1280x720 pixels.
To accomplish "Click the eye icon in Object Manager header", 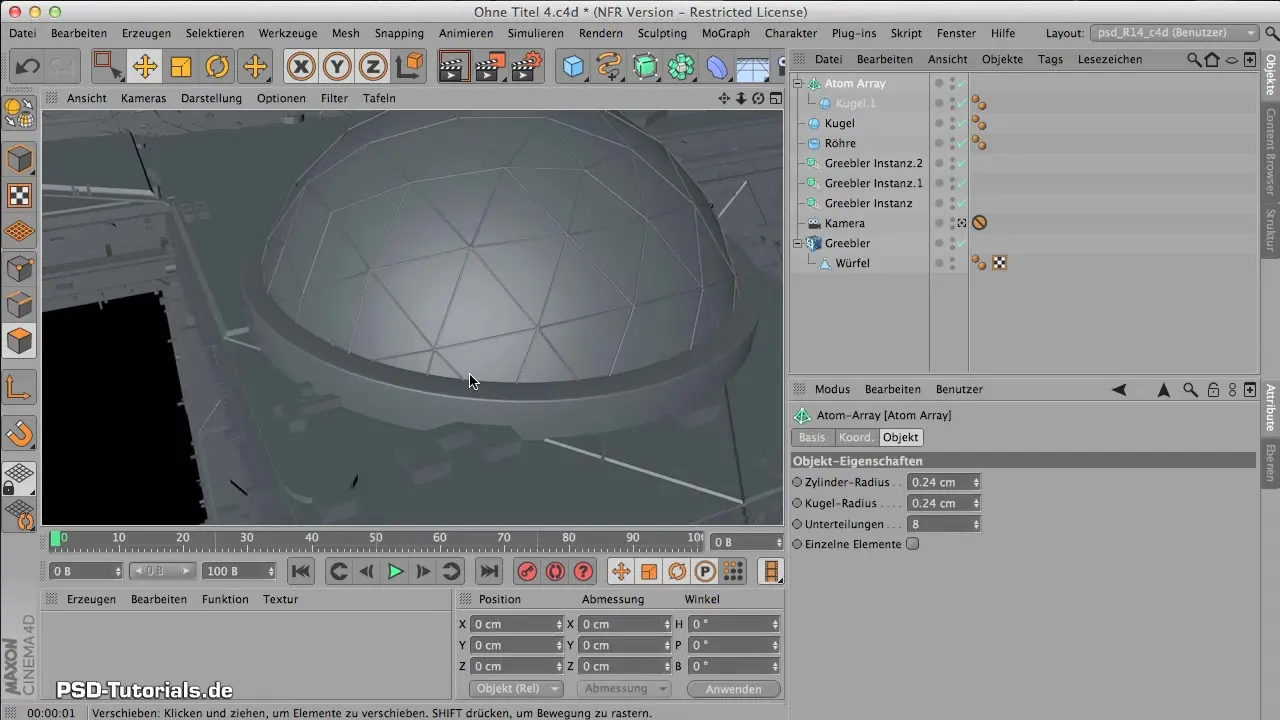I will pyautogui.click(x=1232, y=59).
